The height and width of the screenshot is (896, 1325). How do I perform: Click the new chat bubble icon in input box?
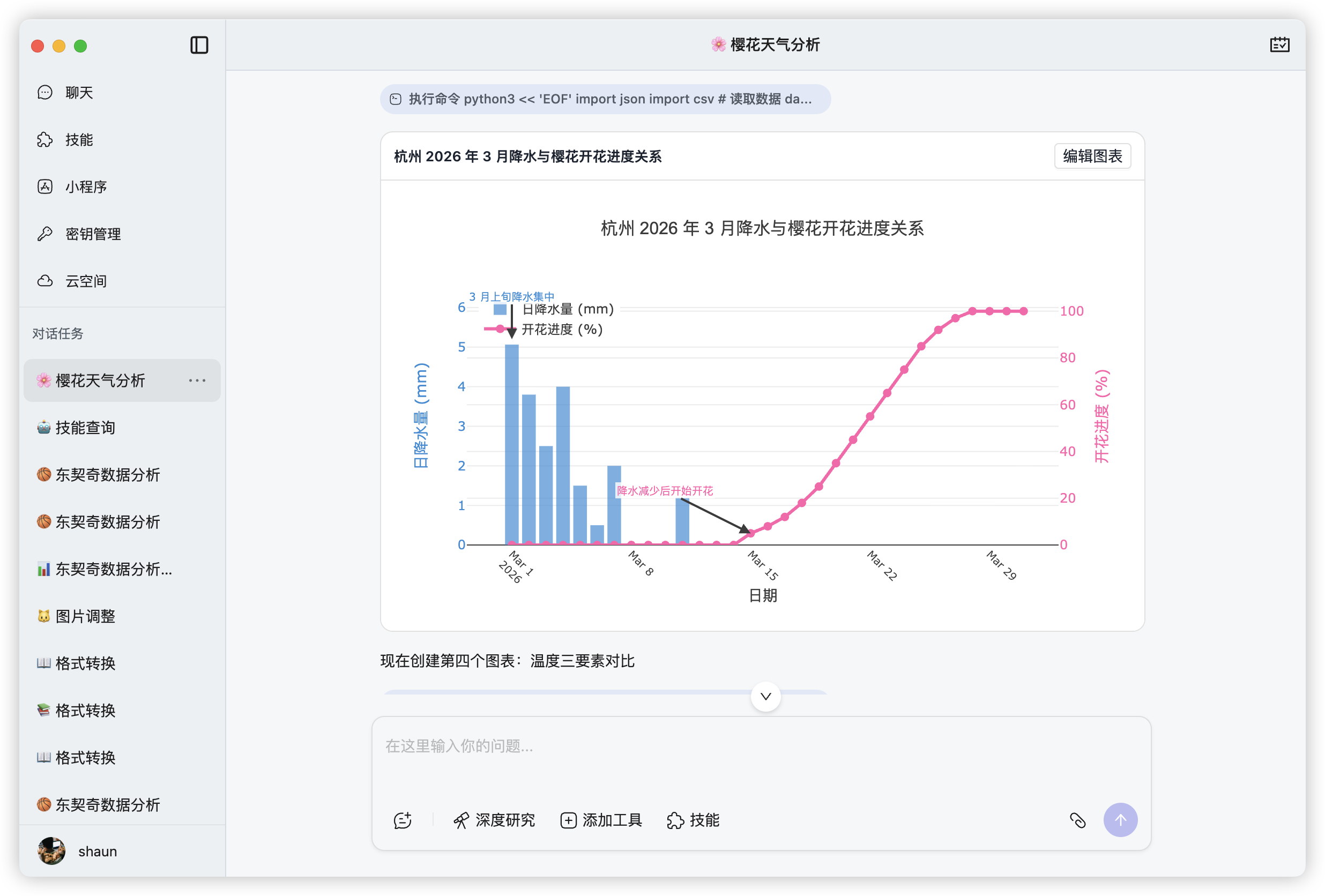[x=403, y=820]
